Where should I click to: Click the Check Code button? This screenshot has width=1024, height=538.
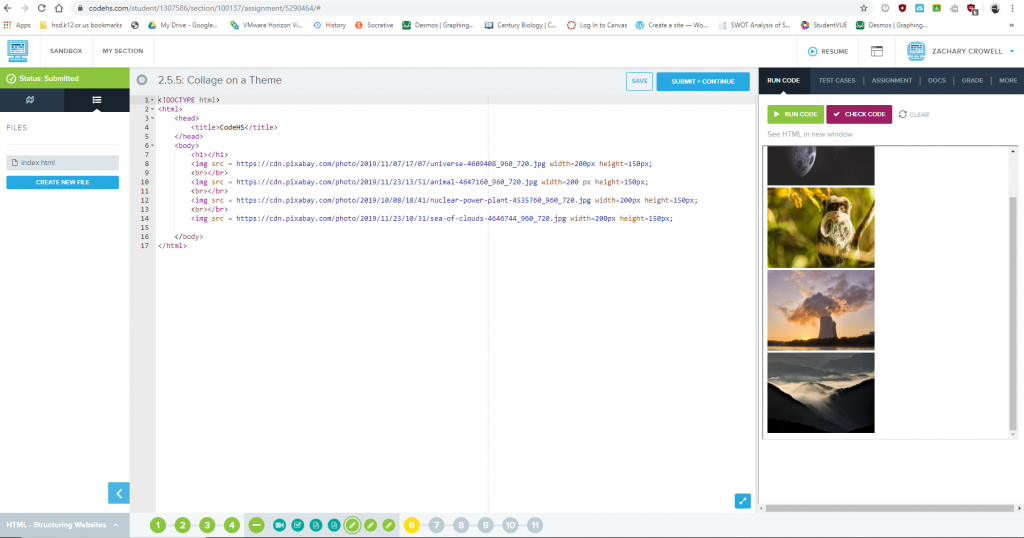click(858, 114)
